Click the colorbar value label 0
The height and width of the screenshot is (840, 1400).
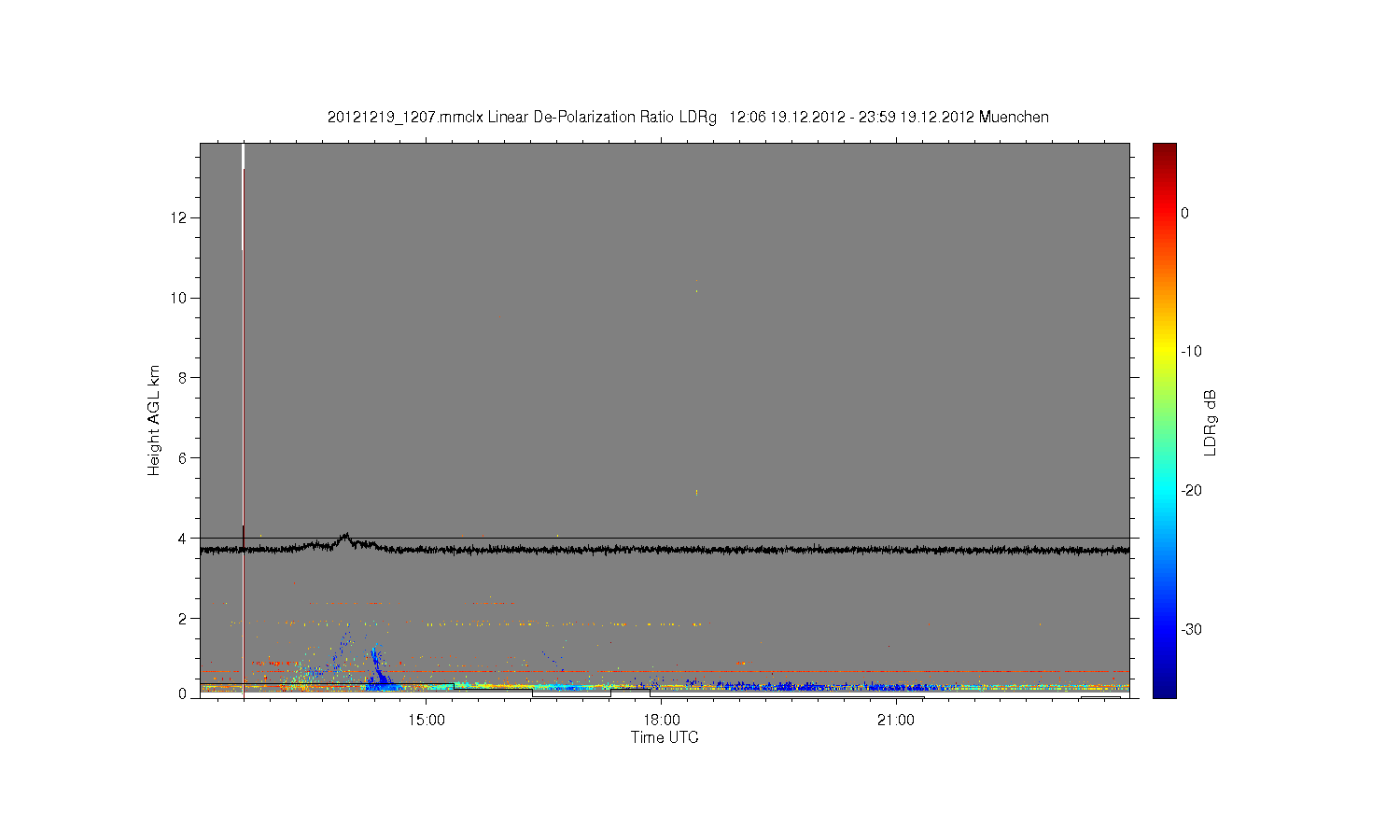click(x=1184, y=213)
